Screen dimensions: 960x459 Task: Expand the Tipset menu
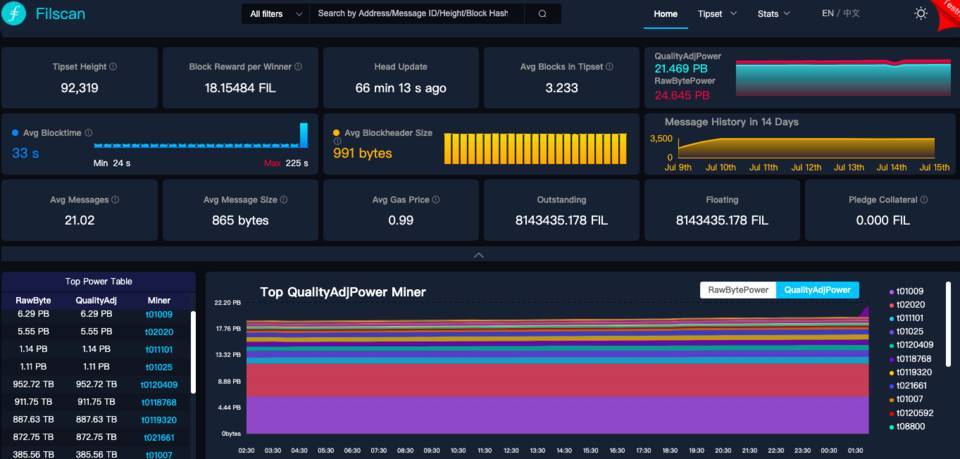click(717, 14)
